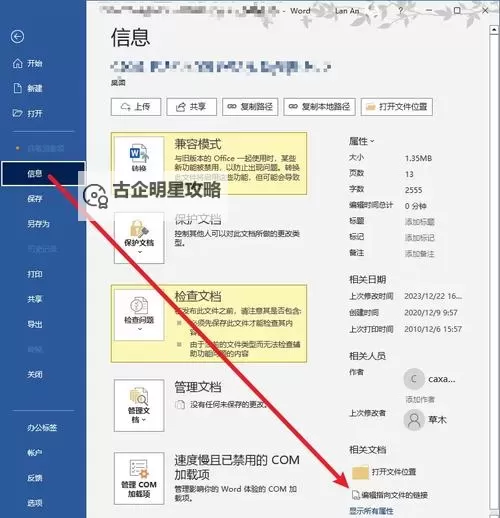Open Word 选项 settings
This screenshot has width=500, height=518.
(35, 503)
